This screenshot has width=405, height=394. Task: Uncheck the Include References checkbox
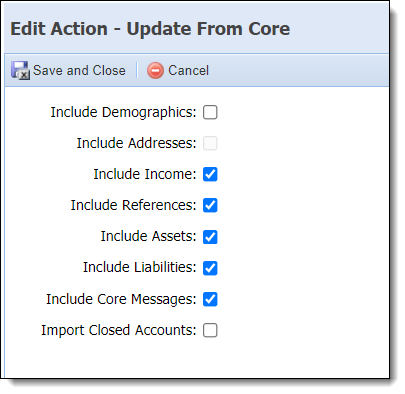pos(210,205)
